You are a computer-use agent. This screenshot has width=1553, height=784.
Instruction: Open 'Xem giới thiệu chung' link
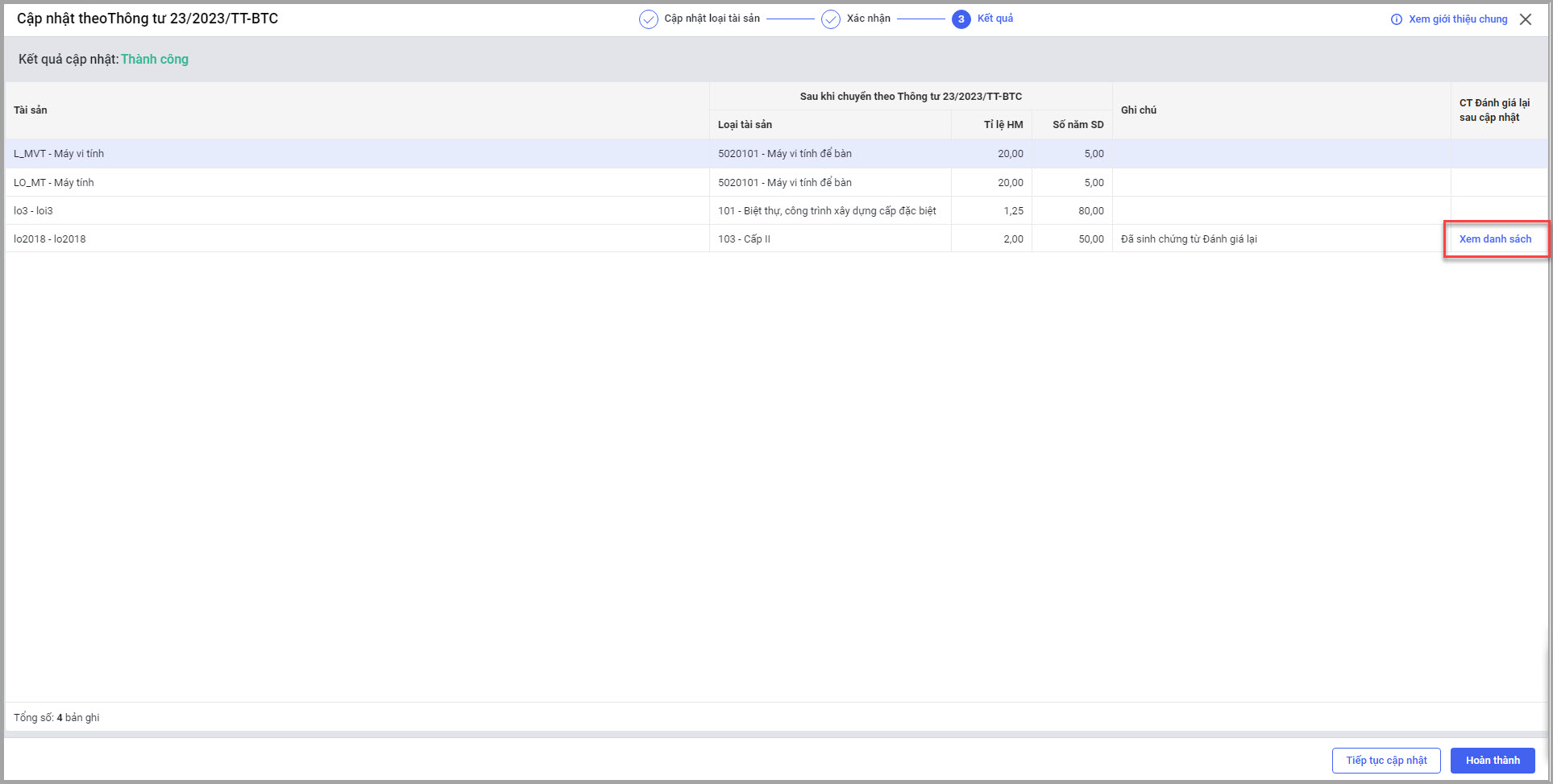[1458, 19]
